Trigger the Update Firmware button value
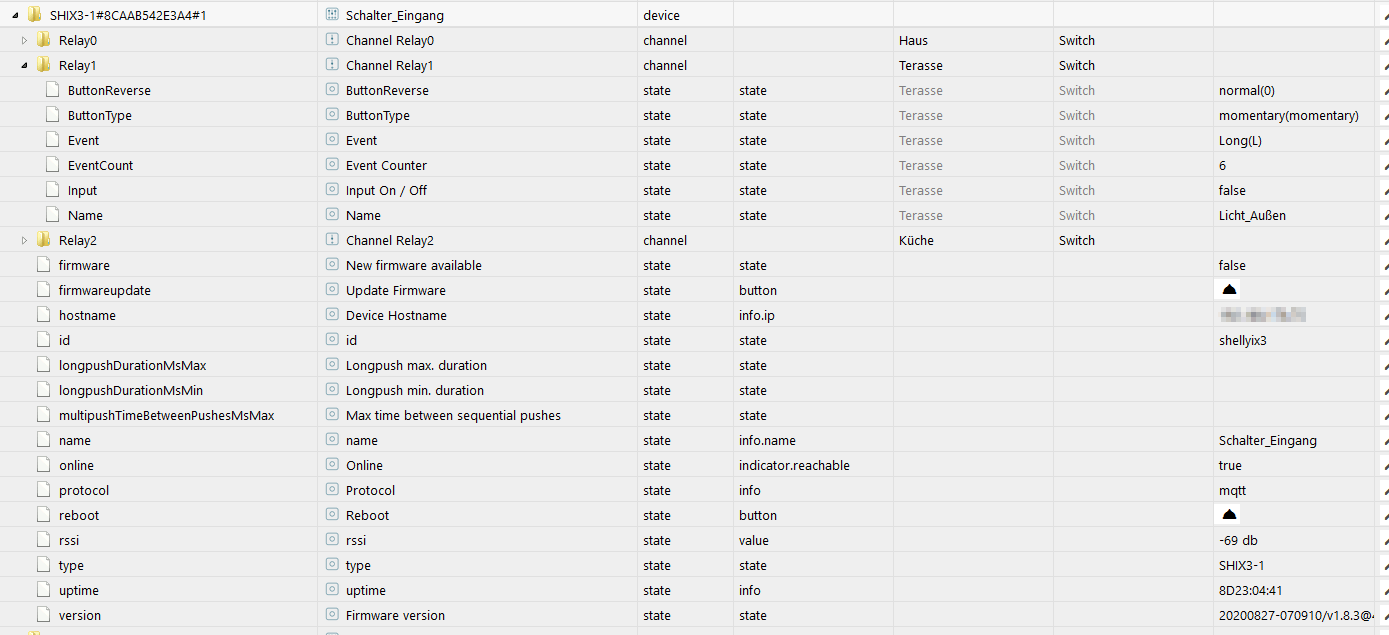Screen dimensions: 1389x635 [1229, 290]
